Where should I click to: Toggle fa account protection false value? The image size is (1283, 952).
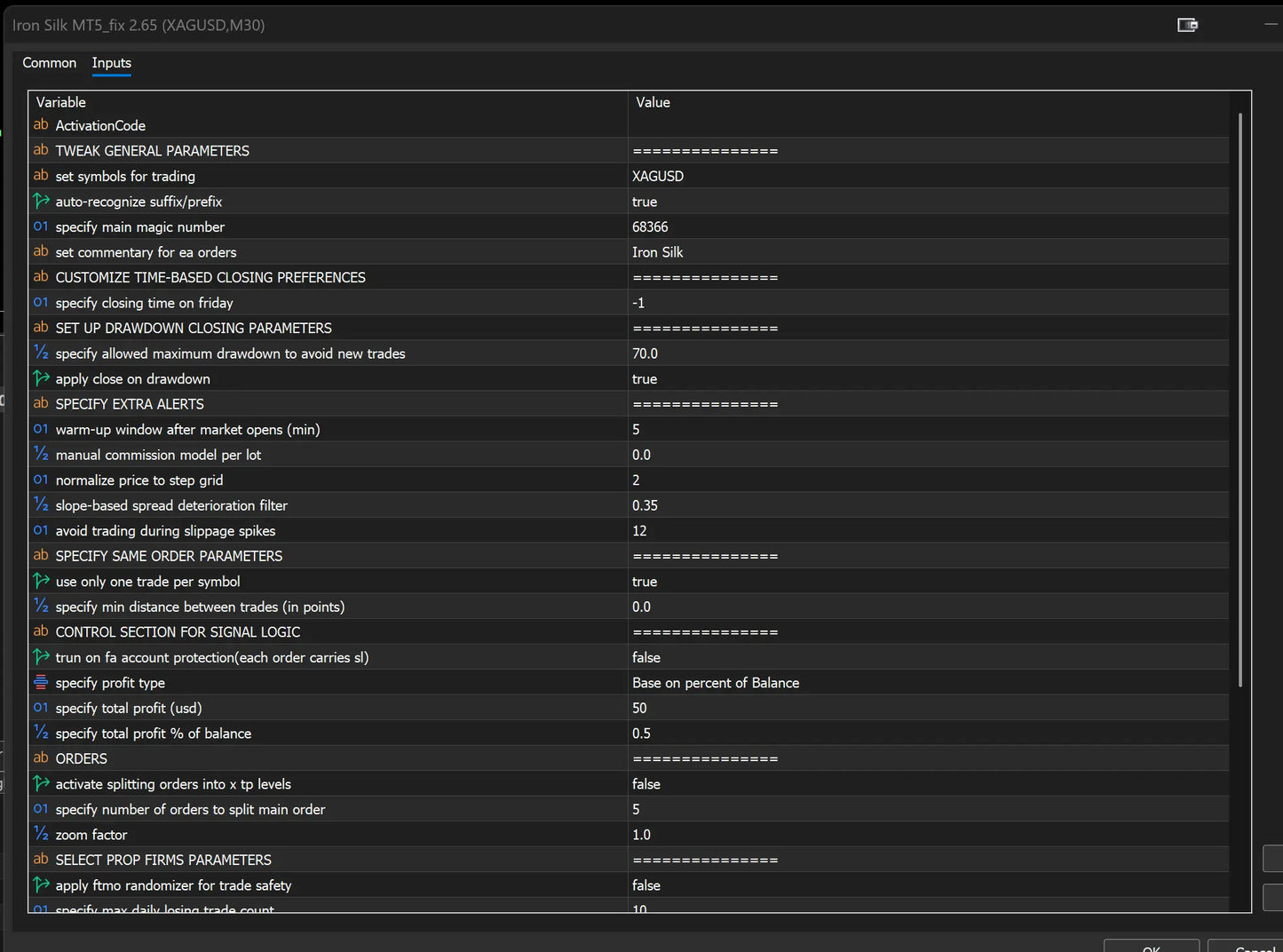click(929, 657)
